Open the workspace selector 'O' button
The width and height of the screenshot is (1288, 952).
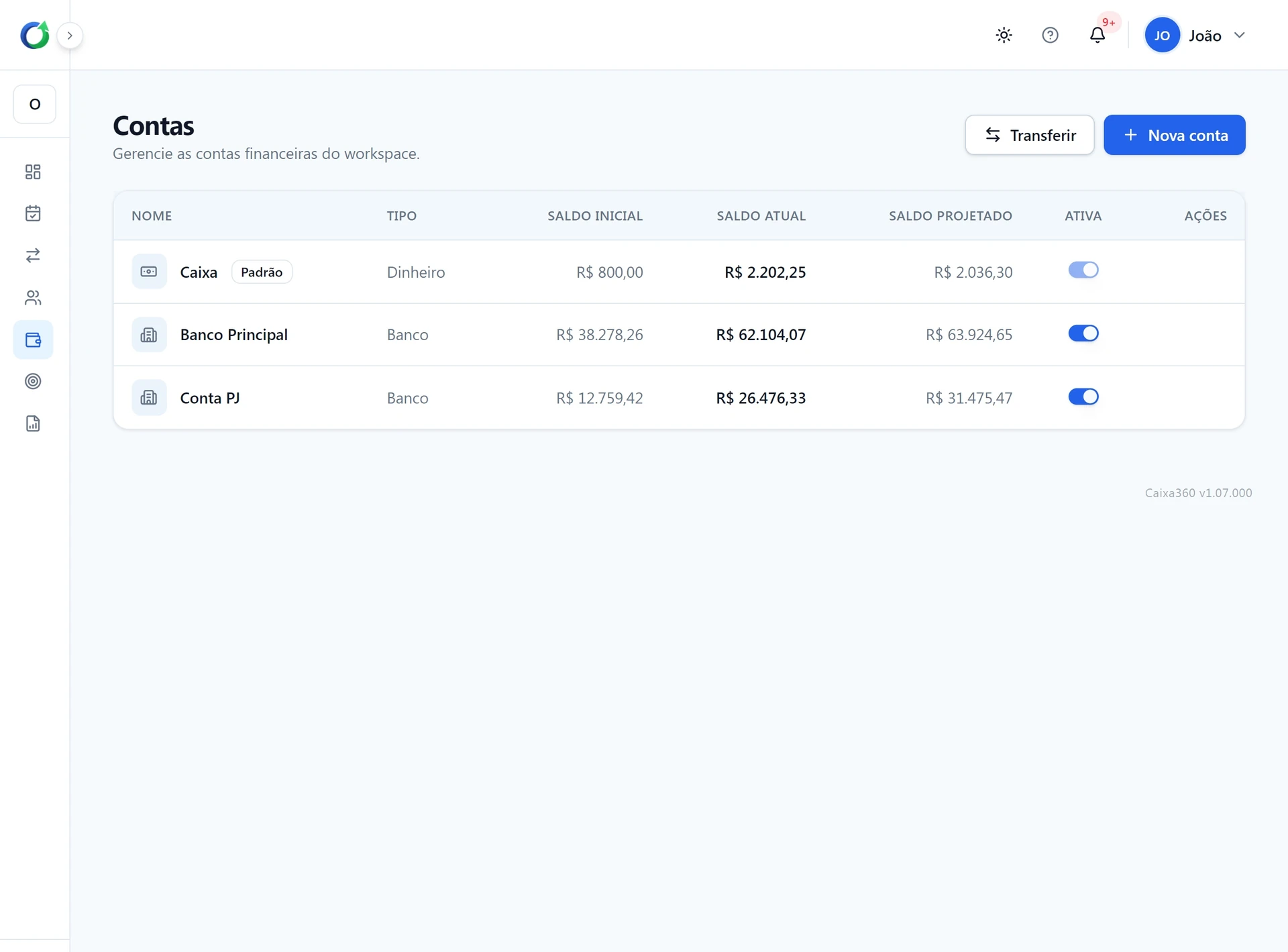[x=35, y=104]
